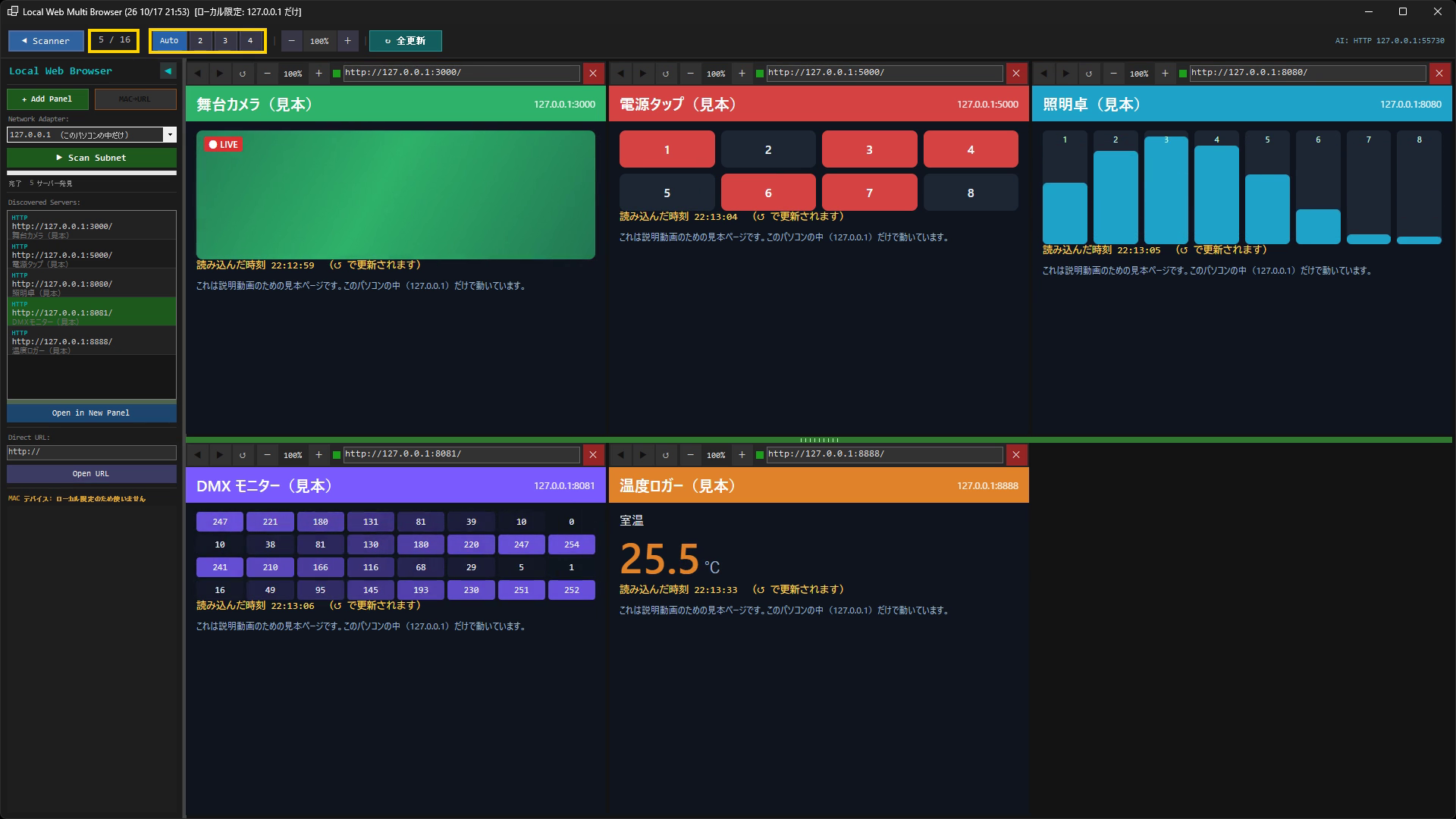The image size is (1456, 819).
Task: Decrease the global zoom with minus
Action: pos(292,41)
